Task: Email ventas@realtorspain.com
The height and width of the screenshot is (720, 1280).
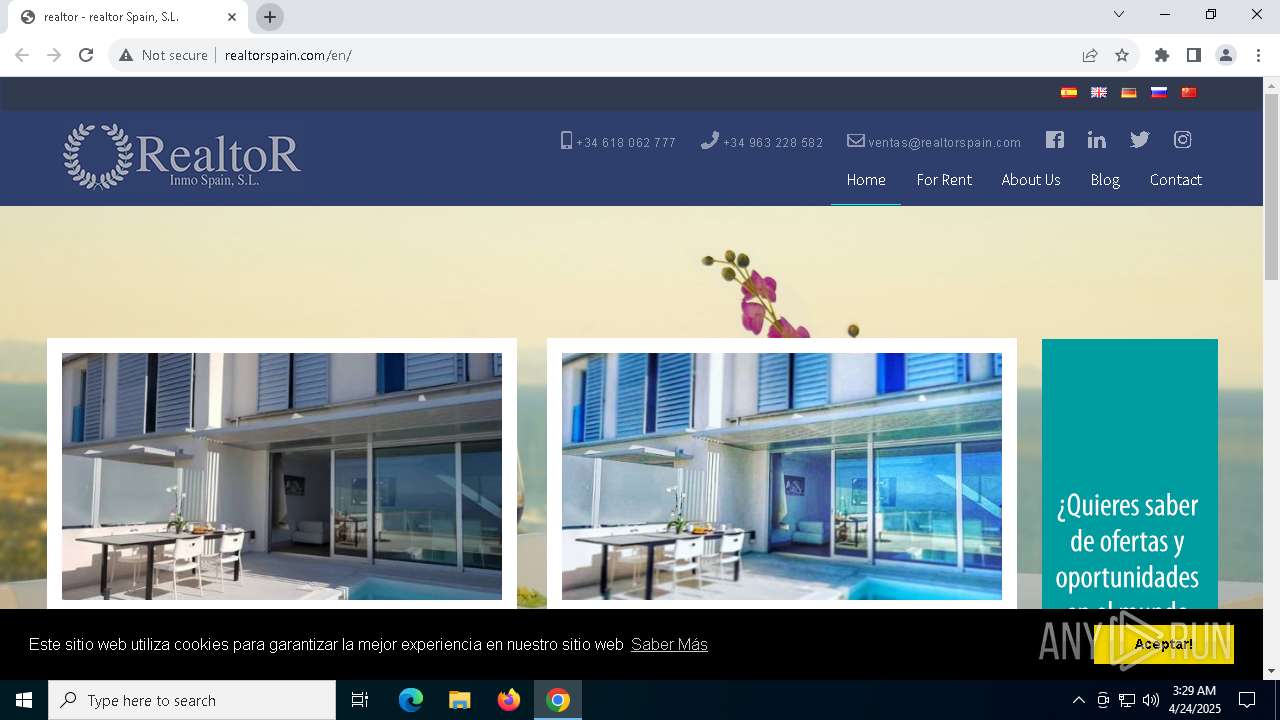Action: tap(934, 142)
